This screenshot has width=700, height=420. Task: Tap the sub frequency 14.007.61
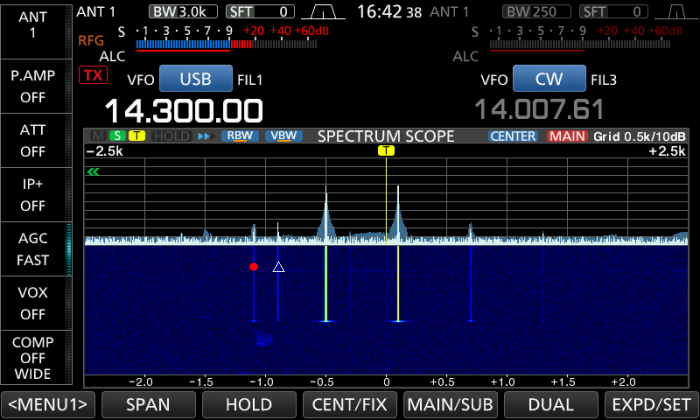pyautogui.click(x=539, y=109)
